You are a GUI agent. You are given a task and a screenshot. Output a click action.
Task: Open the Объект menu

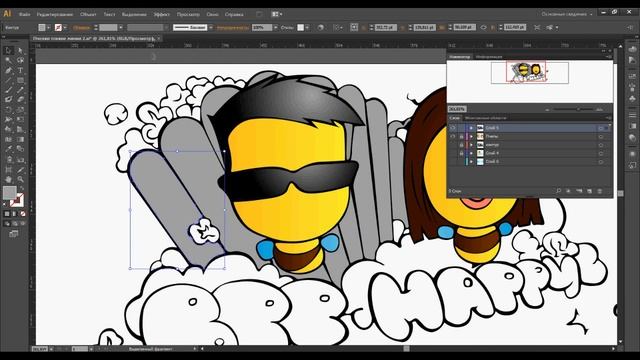[x=88, y=14]
